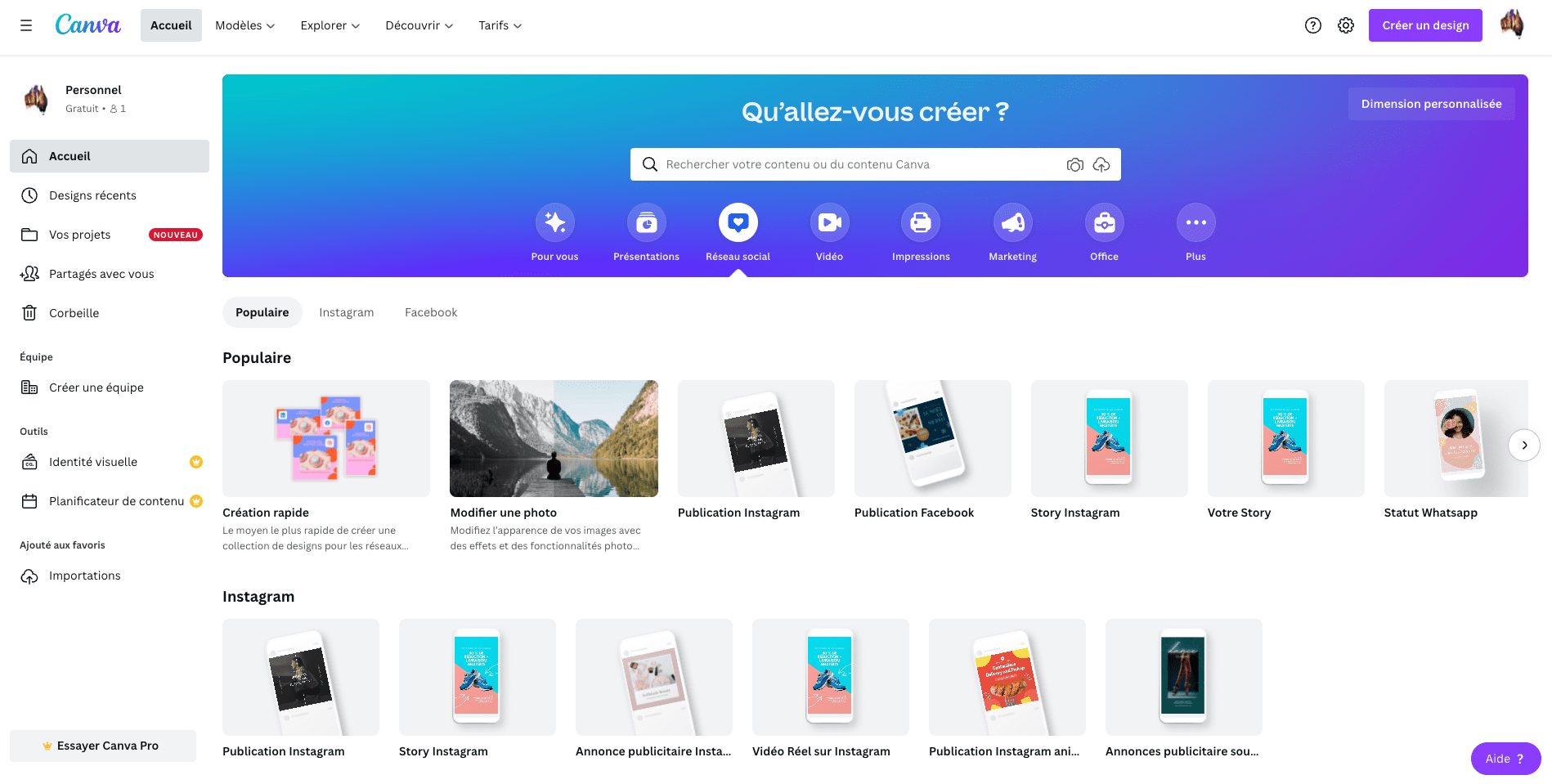Select the Impressions category icon

921,222
